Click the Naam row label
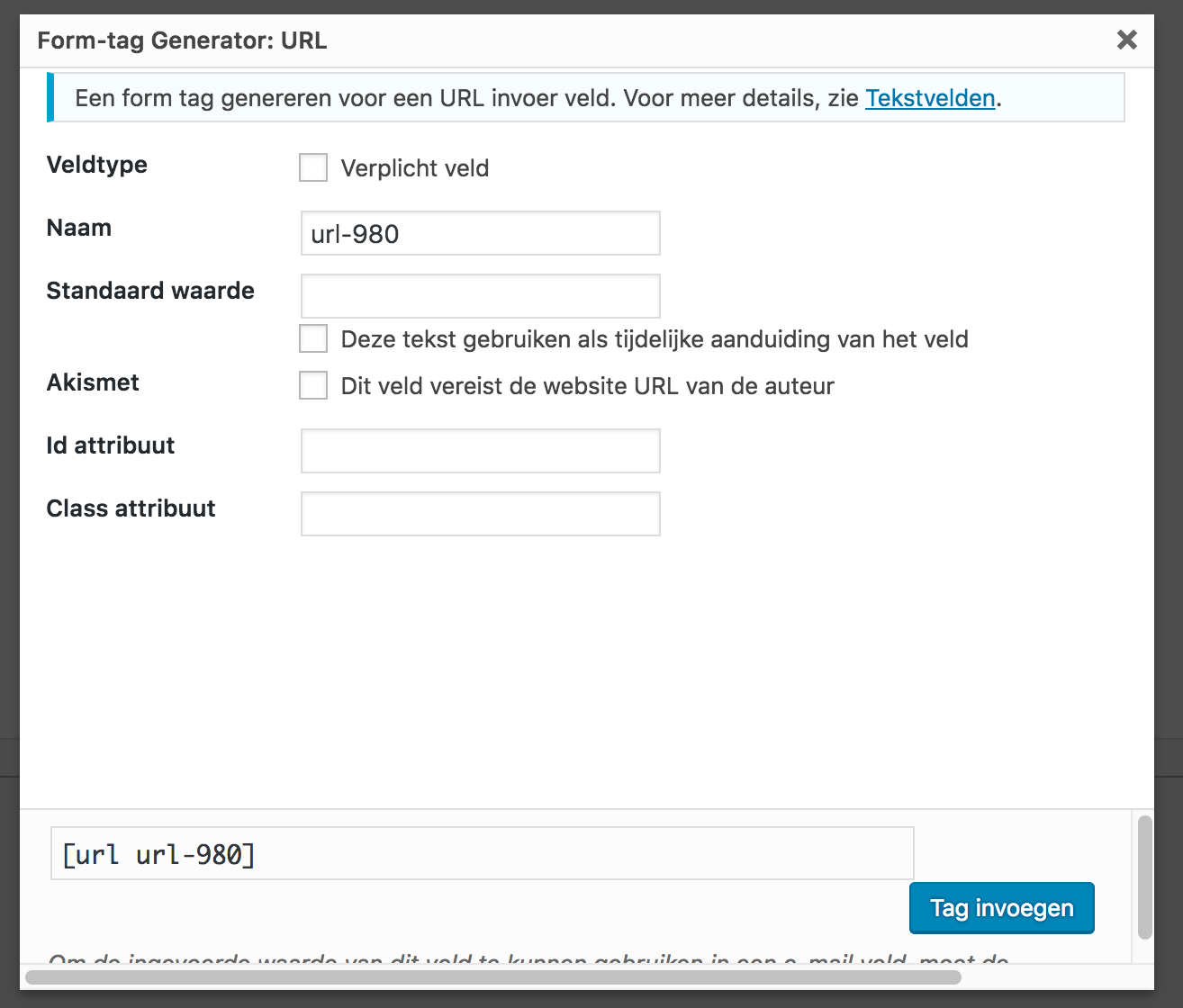Viewport: 1183px width, 1008px height. (x=79, y=228)
